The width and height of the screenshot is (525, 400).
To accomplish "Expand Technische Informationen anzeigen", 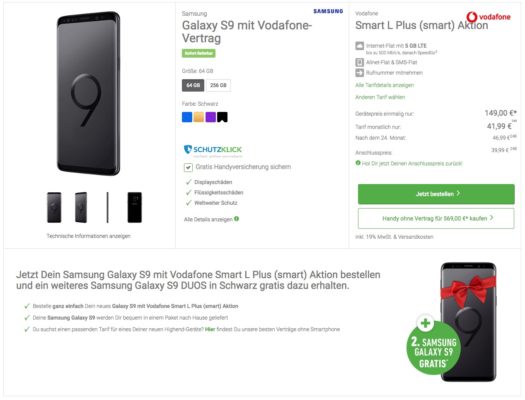I will point(88,236).
